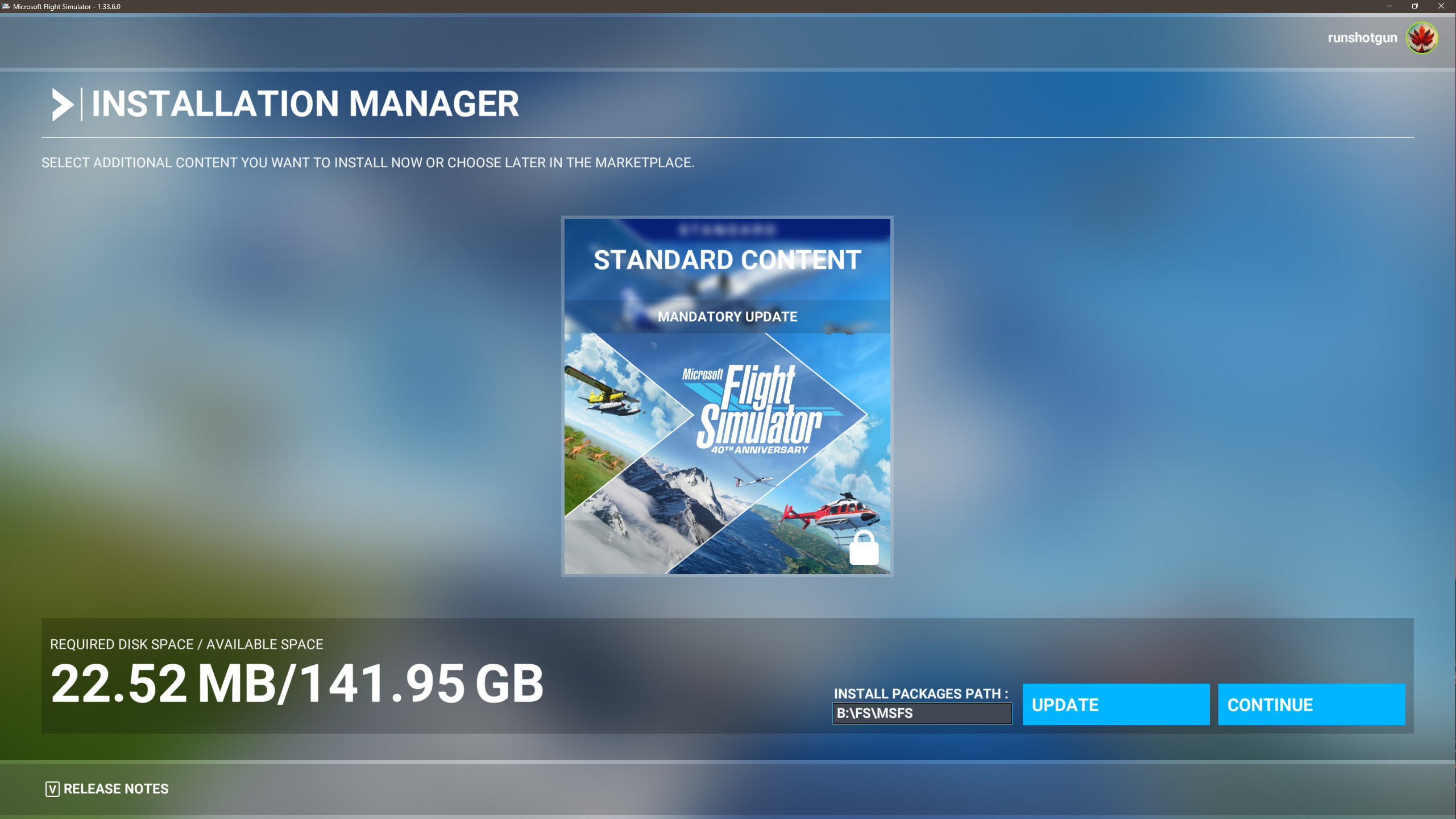Click the lock icon on Standard Content tile

(864, 548)
